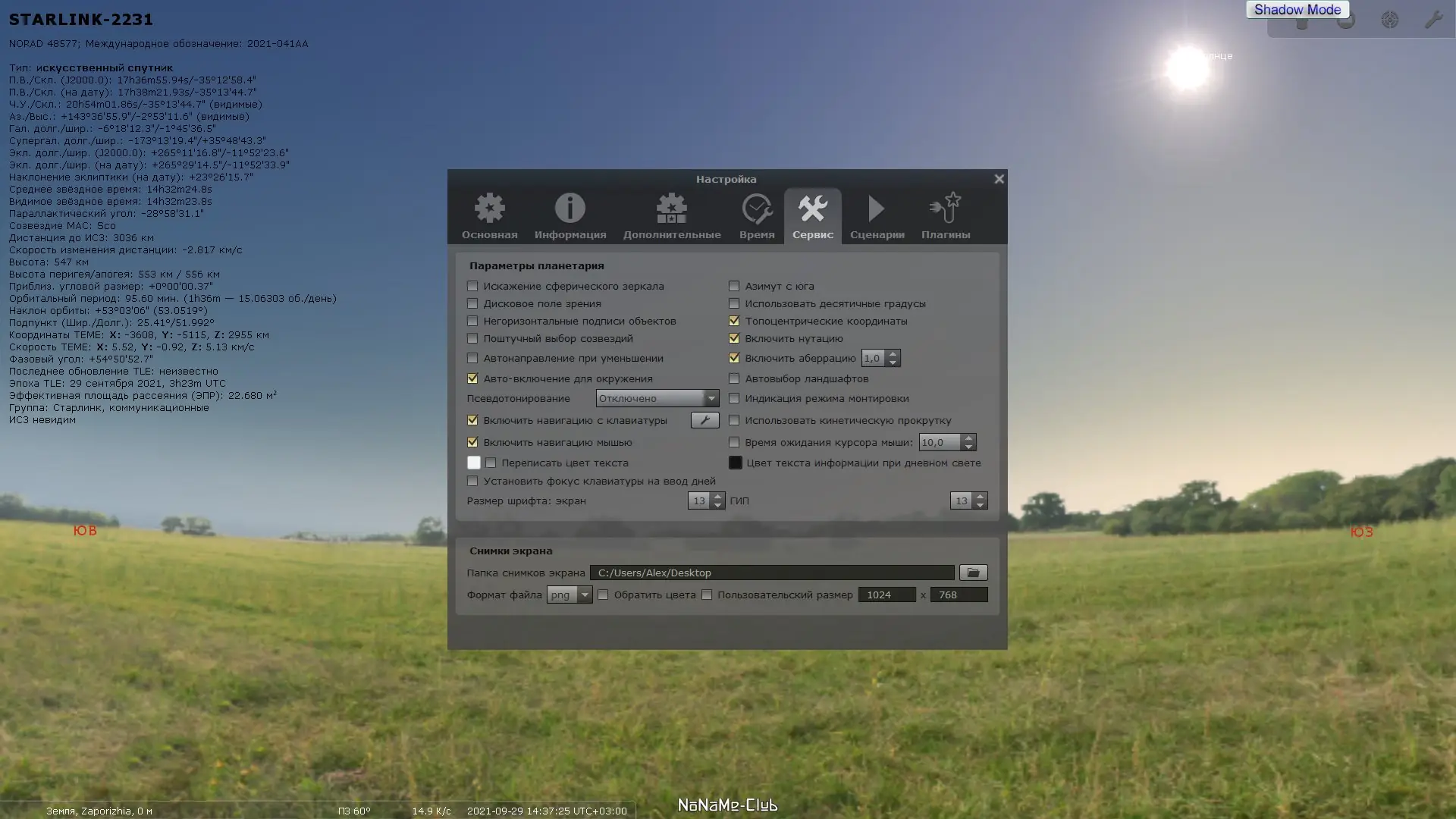Click the Shadow Mode button

[1297, 10]
